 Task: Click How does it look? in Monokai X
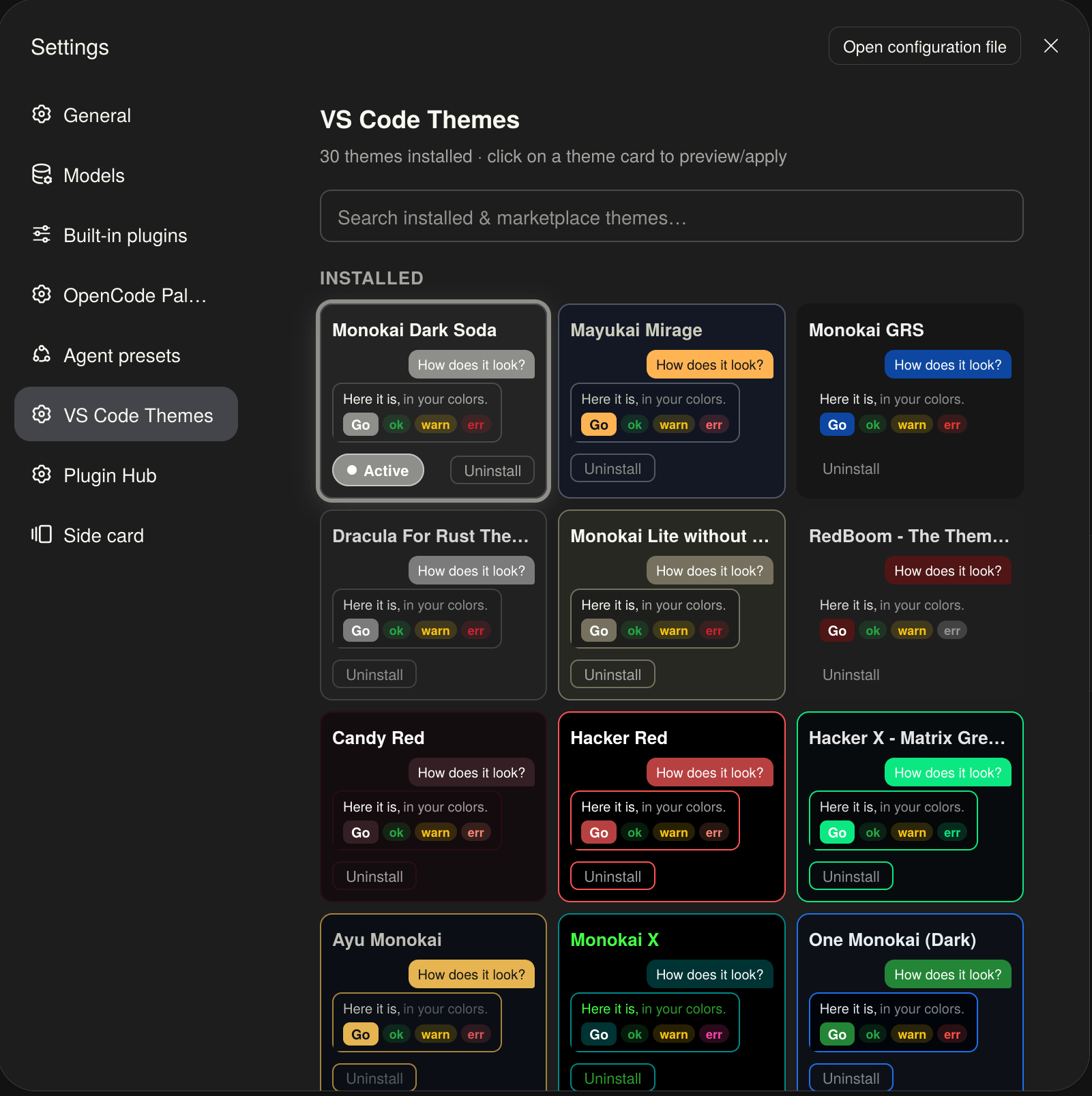[x=709, y=974]
